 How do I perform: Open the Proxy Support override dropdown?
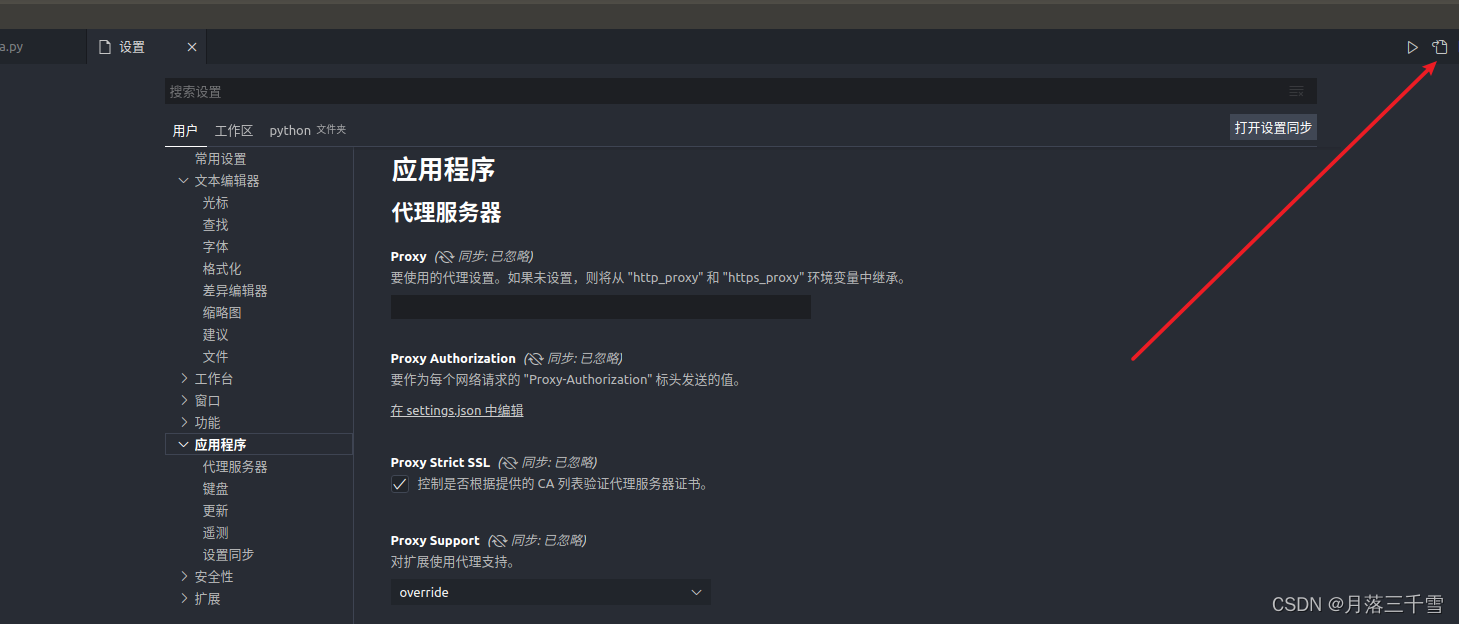550,592
